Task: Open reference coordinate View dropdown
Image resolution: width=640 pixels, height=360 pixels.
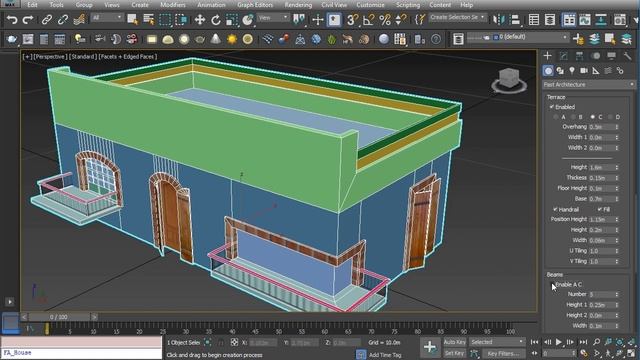Action: point(273,18)
